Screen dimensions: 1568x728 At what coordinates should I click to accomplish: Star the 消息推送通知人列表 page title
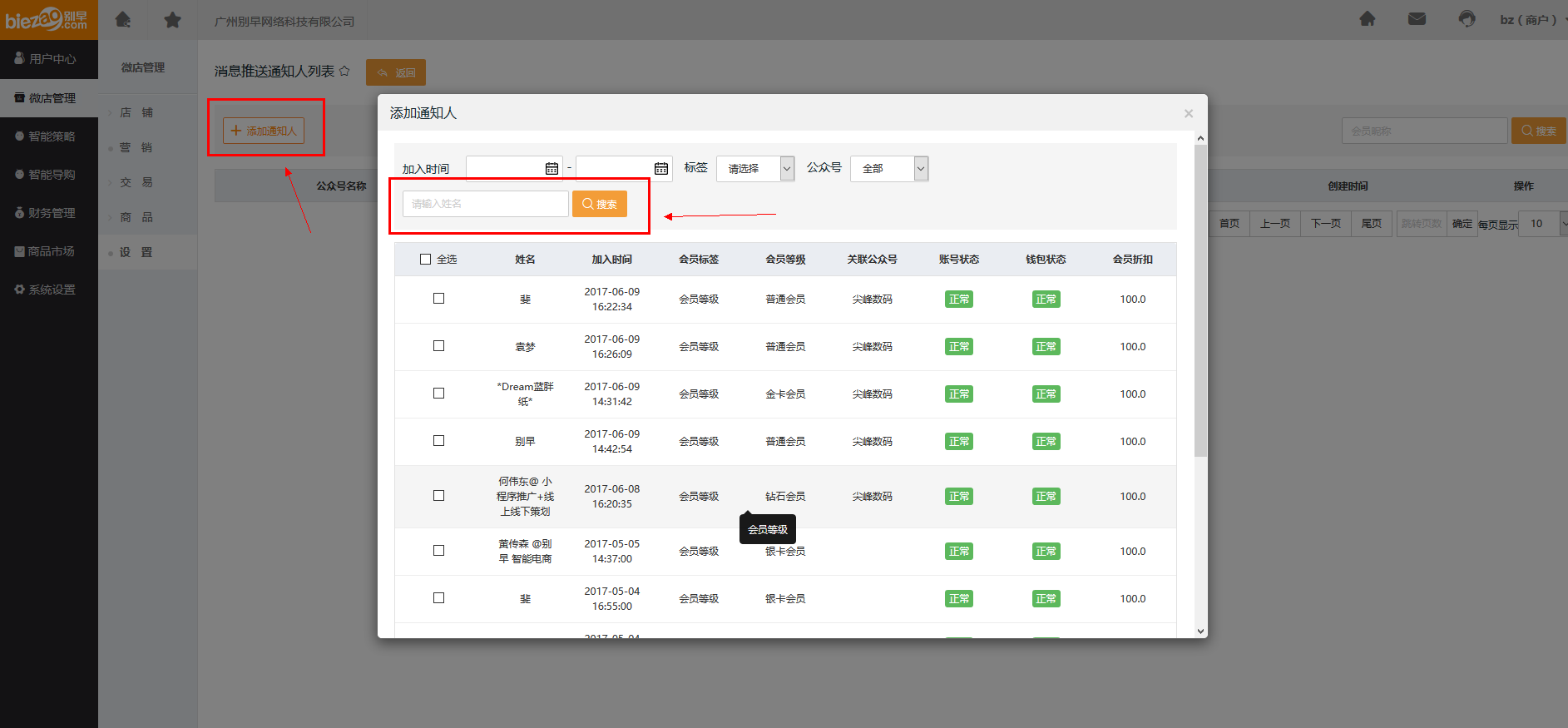click(344, 72)
